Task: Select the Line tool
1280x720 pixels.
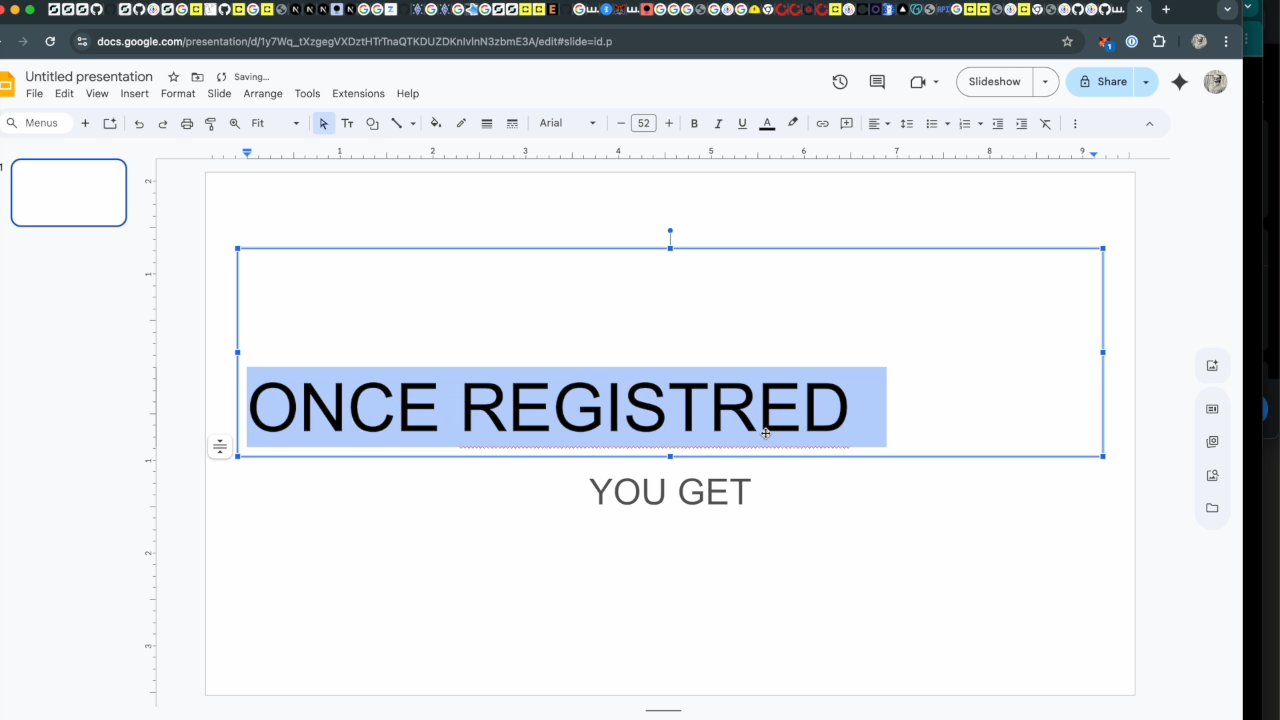Action: (396, 123)
